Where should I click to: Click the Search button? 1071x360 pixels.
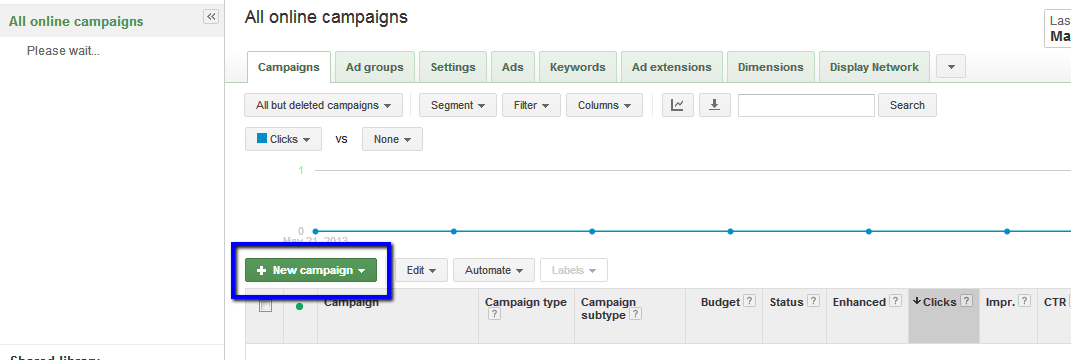[907, 105]
